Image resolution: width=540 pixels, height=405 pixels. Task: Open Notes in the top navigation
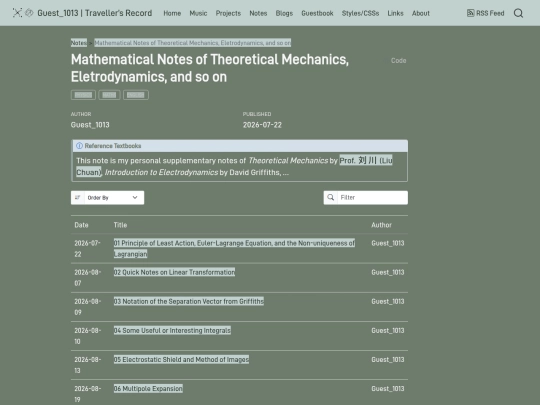(x=258, y=13)
